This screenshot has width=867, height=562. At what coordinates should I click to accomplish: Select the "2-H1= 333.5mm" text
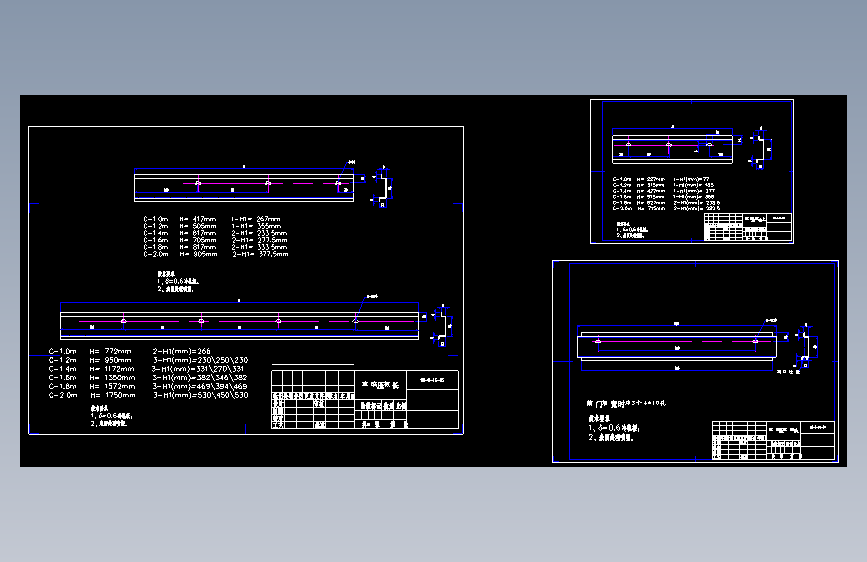tap(259, 247)
